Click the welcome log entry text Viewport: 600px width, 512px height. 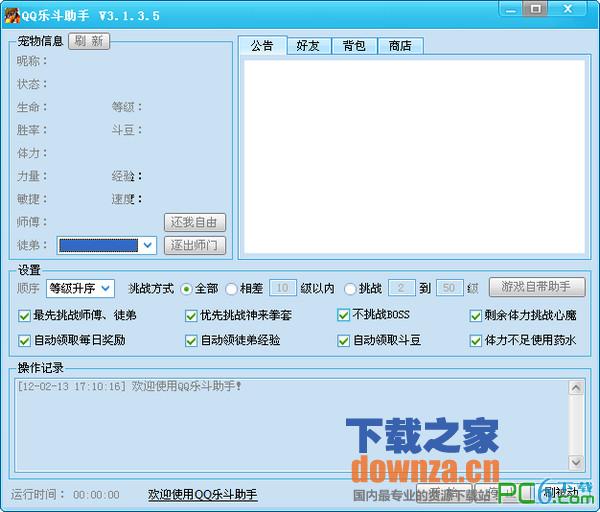[129, 386]
